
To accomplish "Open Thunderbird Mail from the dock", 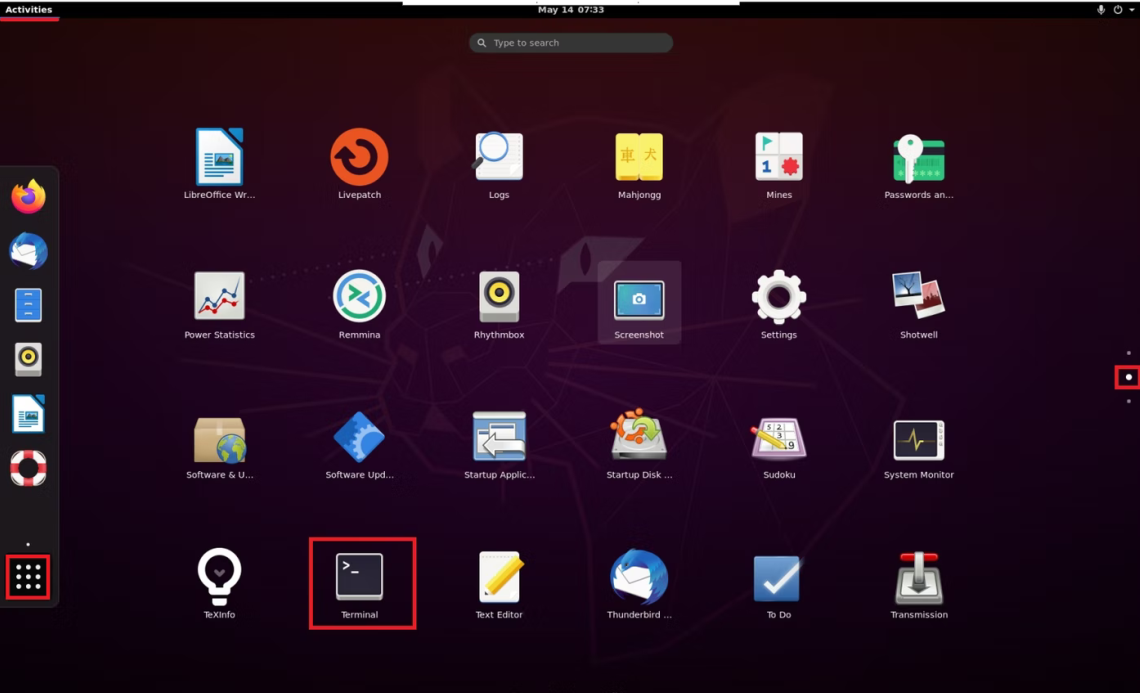I will [28, 251].
